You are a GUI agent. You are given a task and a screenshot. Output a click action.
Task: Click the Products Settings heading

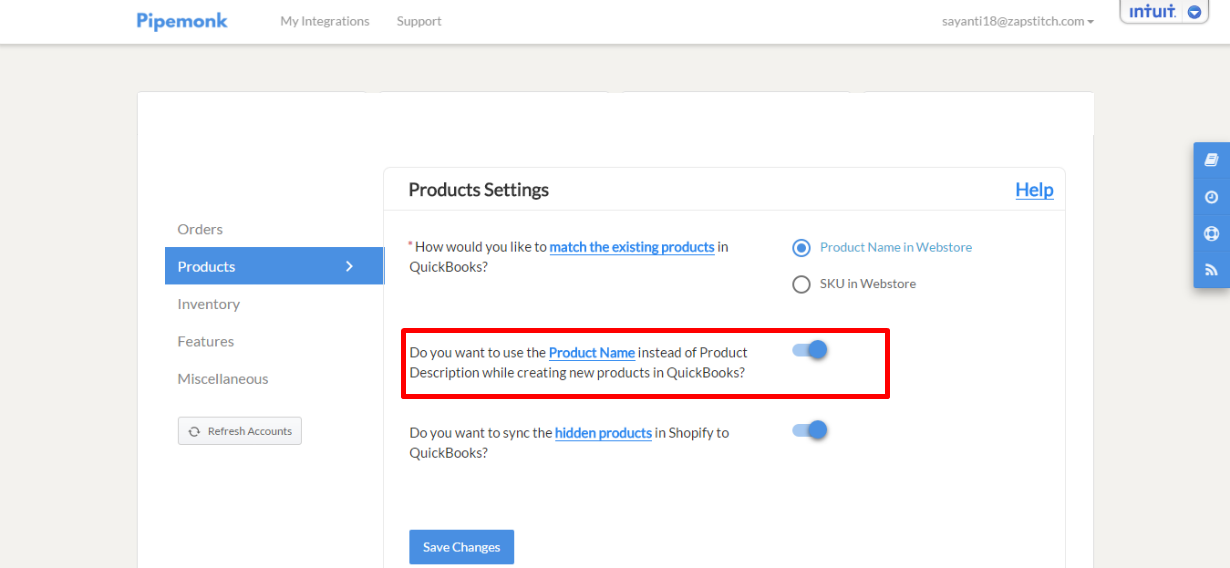[x=479, y=189]
